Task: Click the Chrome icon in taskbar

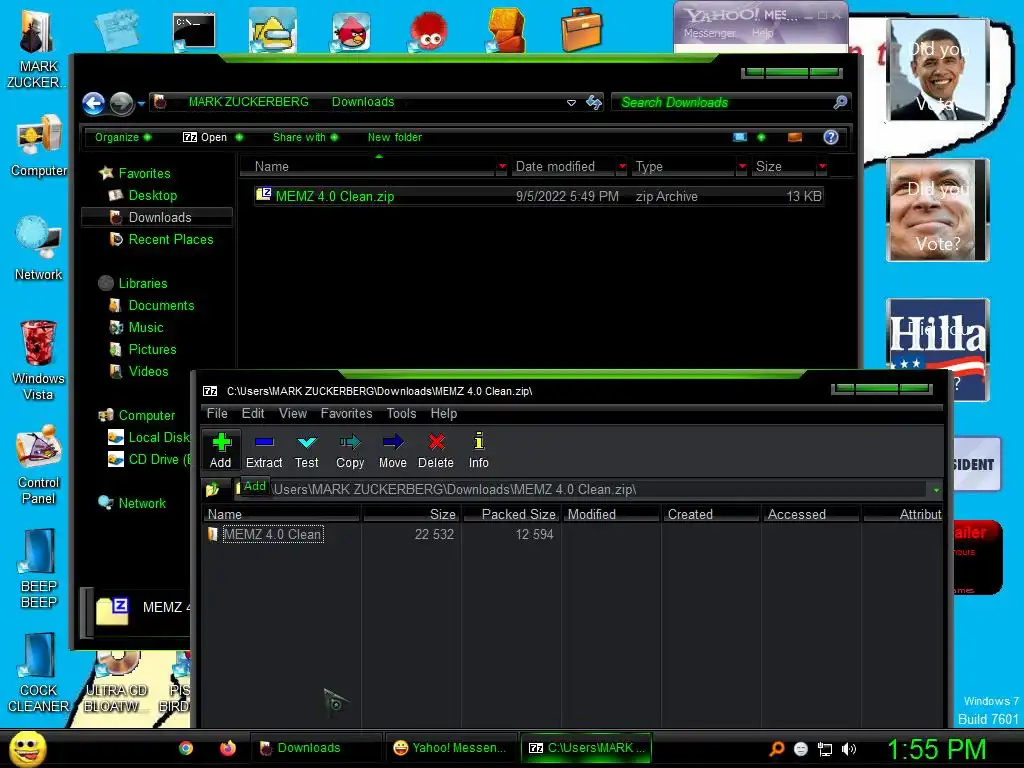Action: click(x=186, y=748)
